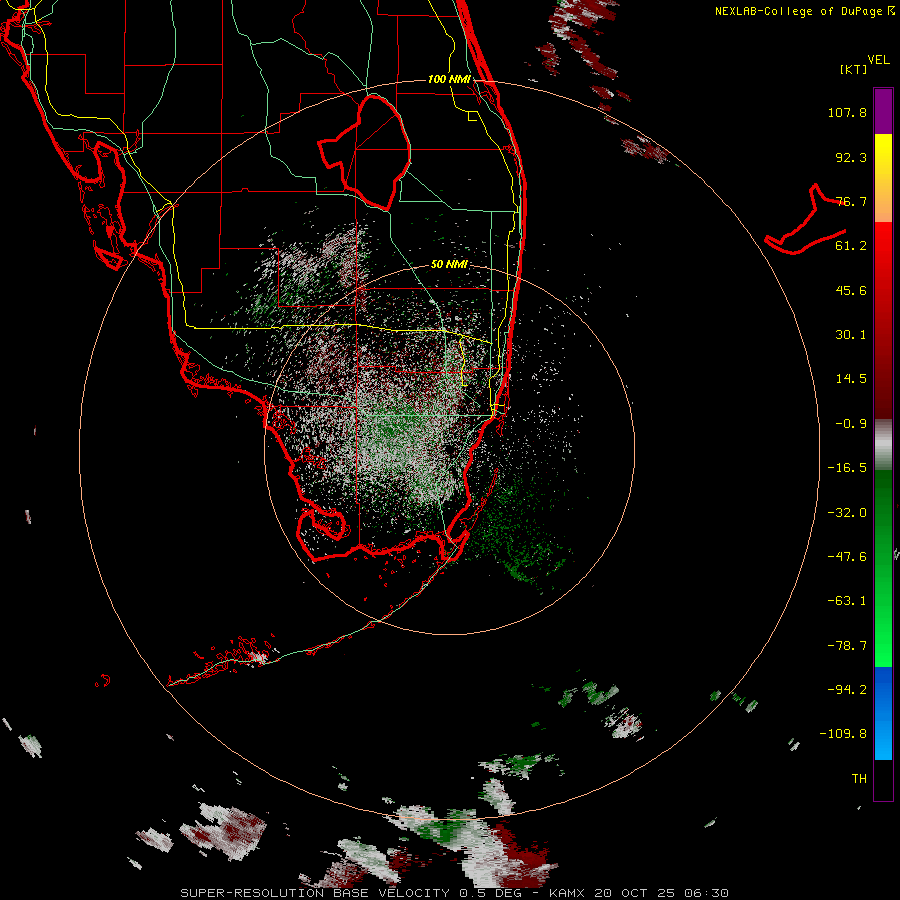Select the 30.1 scale value
The image size is (900, 900).
click(x=851, y=335)
